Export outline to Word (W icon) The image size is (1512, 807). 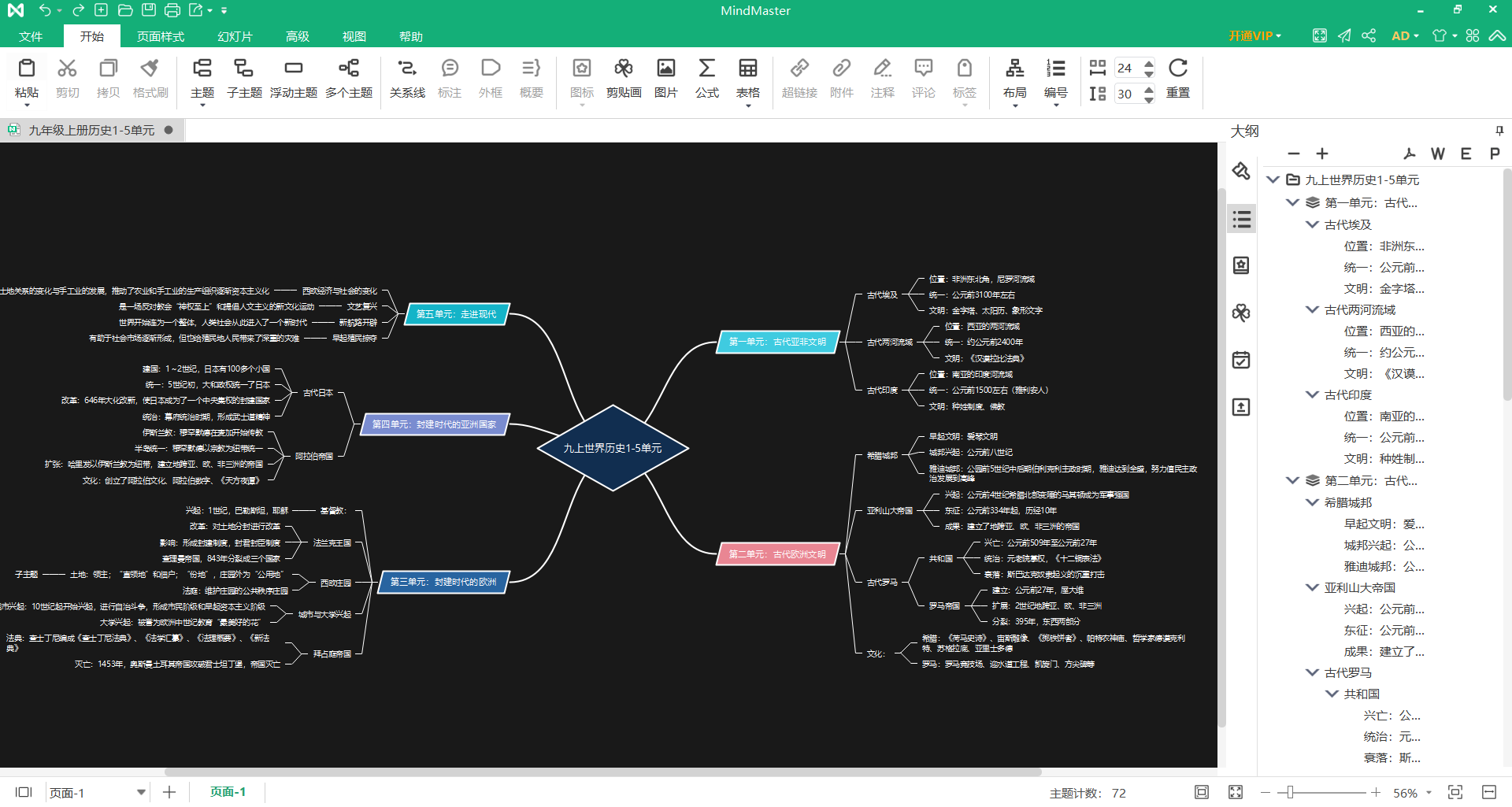tap(1438, 154)
